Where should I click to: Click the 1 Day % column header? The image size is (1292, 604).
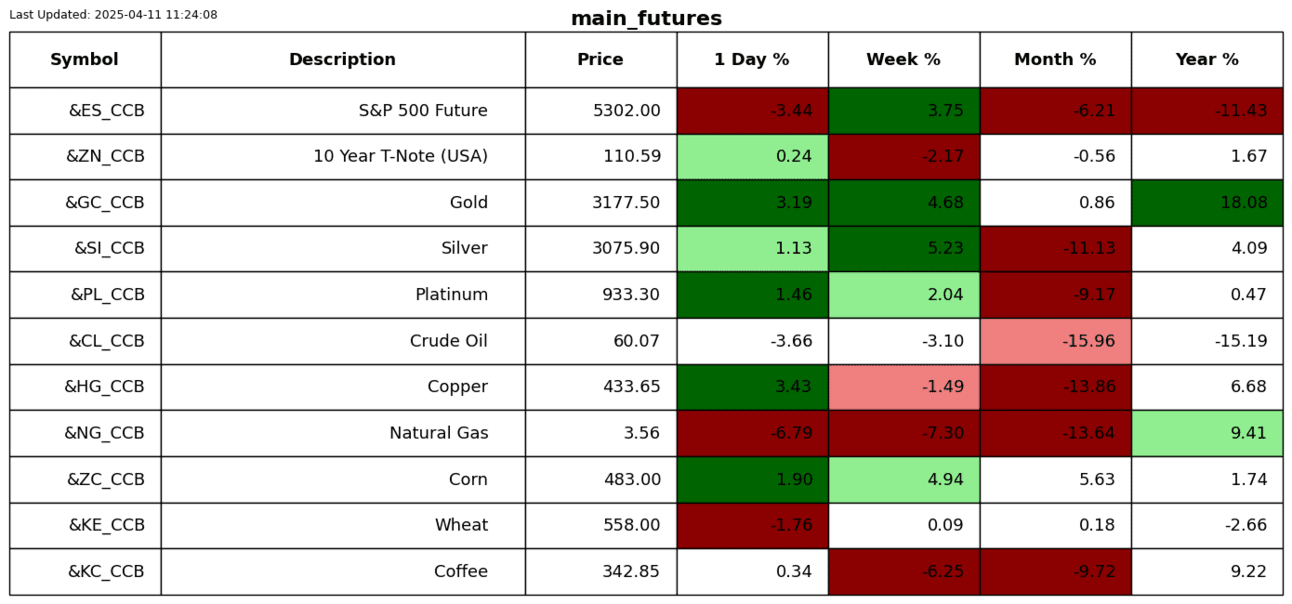click(x=752, y=60)
